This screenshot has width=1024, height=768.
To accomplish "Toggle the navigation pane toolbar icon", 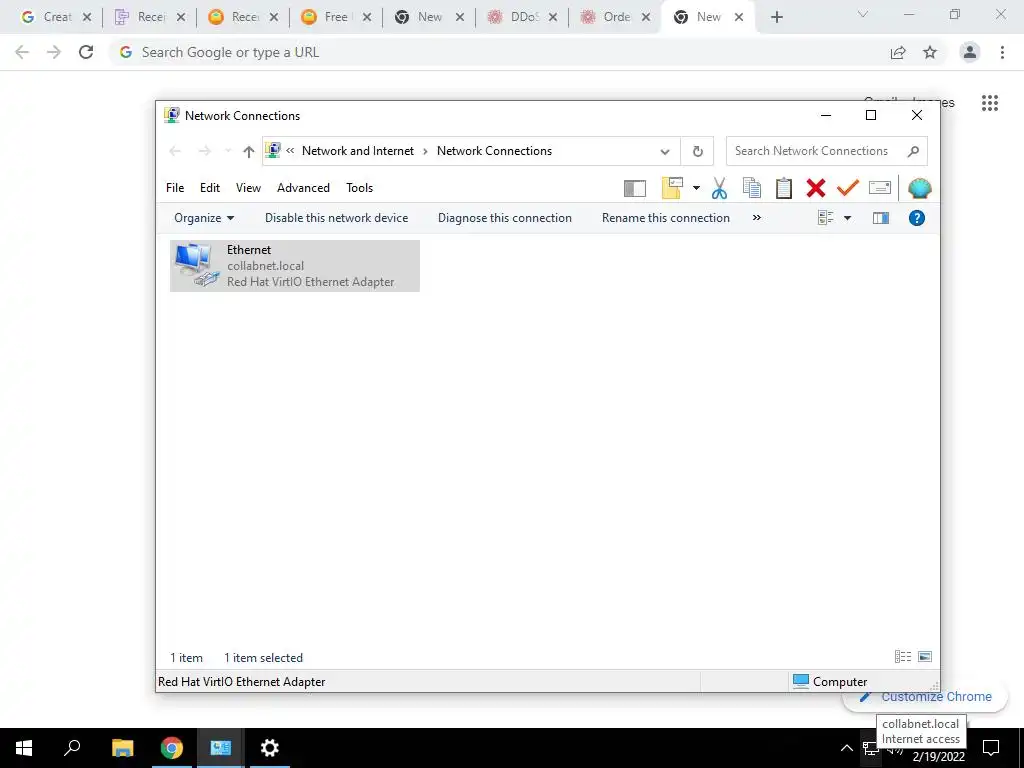I will pyautogui.click(x=634, y=188).
